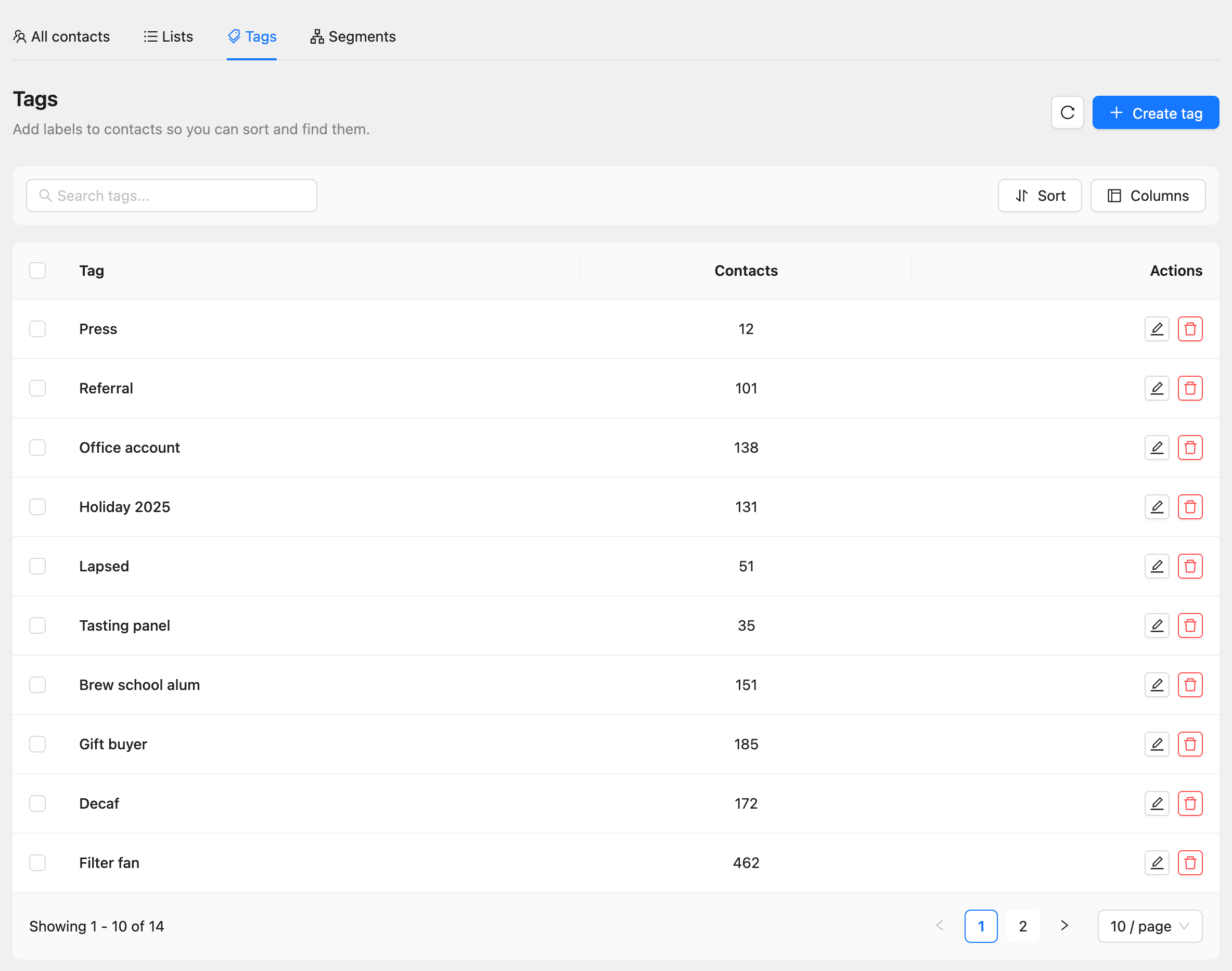Delete the Filter fan tag
Viewport: 1232px width, 971px height.
click(x=1190, y=863)
